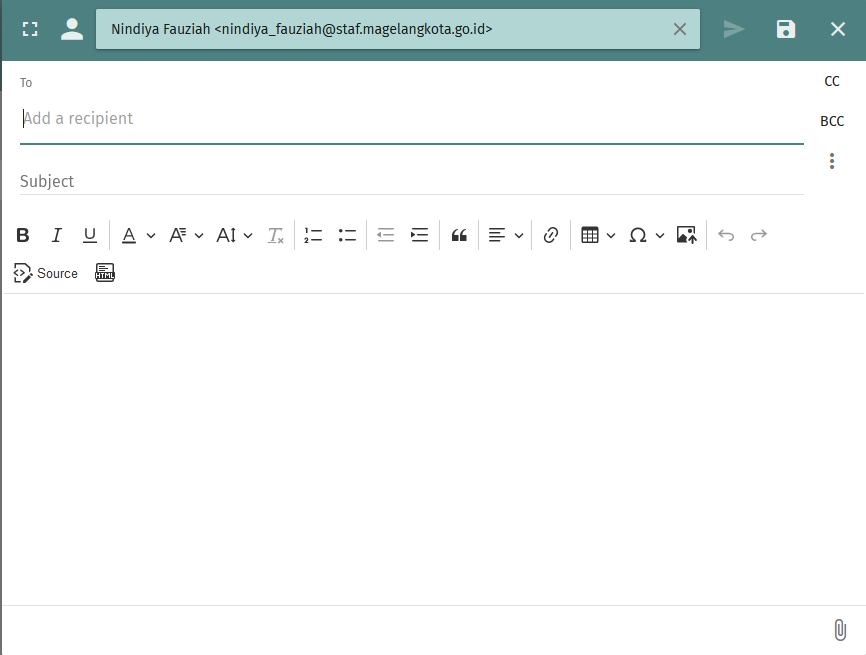Viewport: 866px width, 655px height.
Task: Open the insert table dropdown
Action: click(597, 234)
